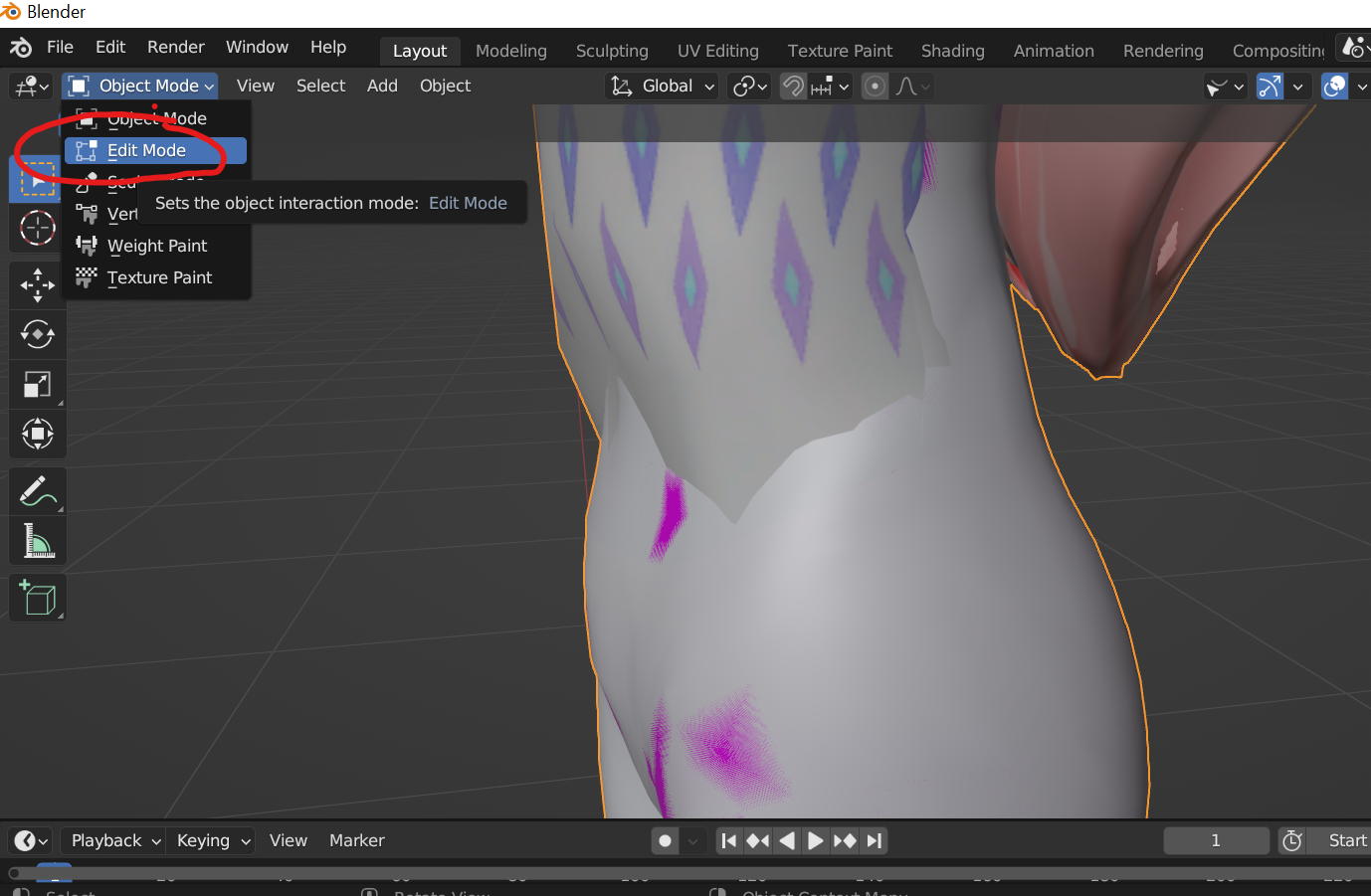Viewport: 1371px width, 896px height.
Task: Switch to the Sculpting workspace tab
Action: click(x=612, y=51)
